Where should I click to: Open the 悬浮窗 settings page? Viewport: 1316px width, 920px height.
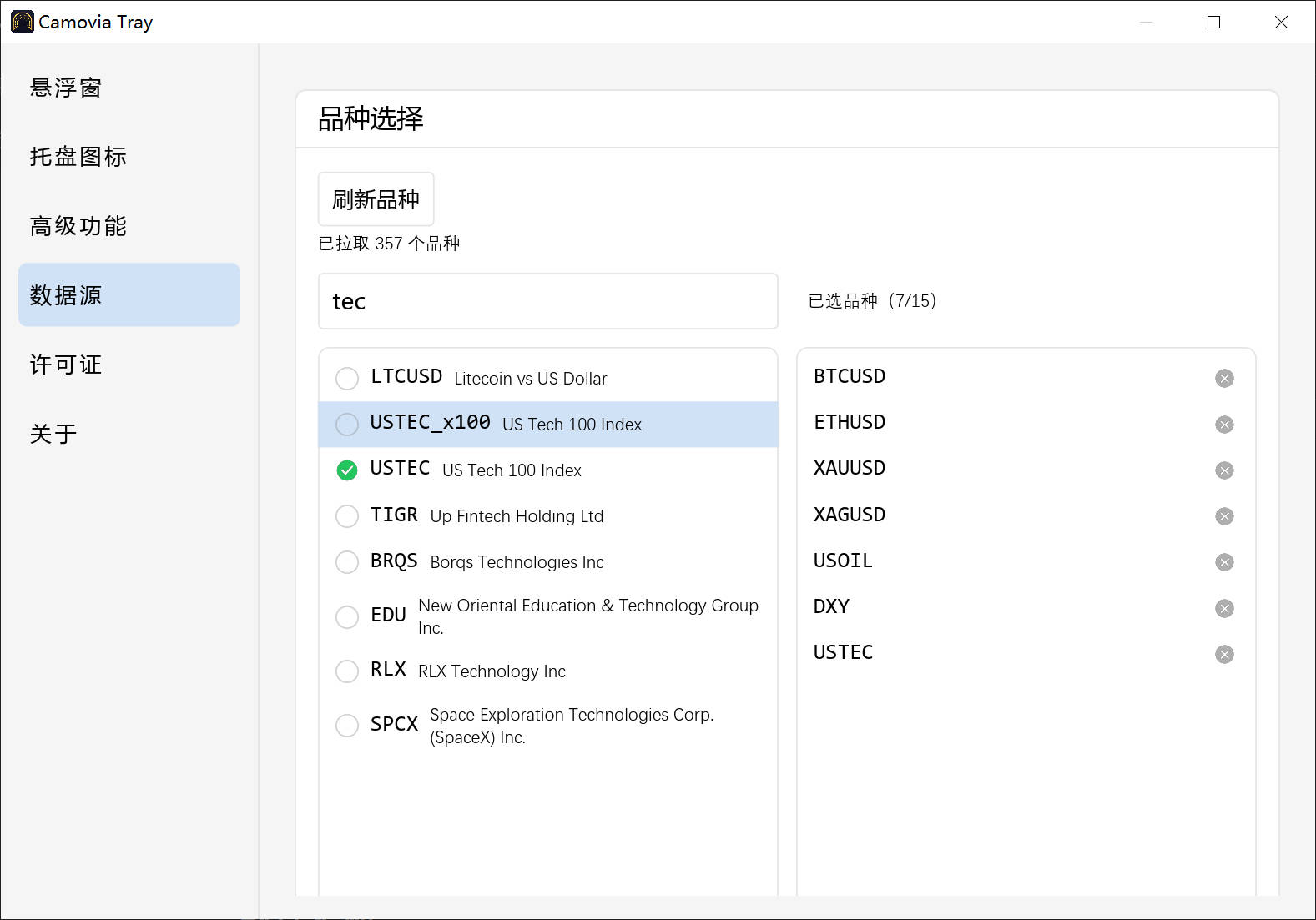click(129, 88)
